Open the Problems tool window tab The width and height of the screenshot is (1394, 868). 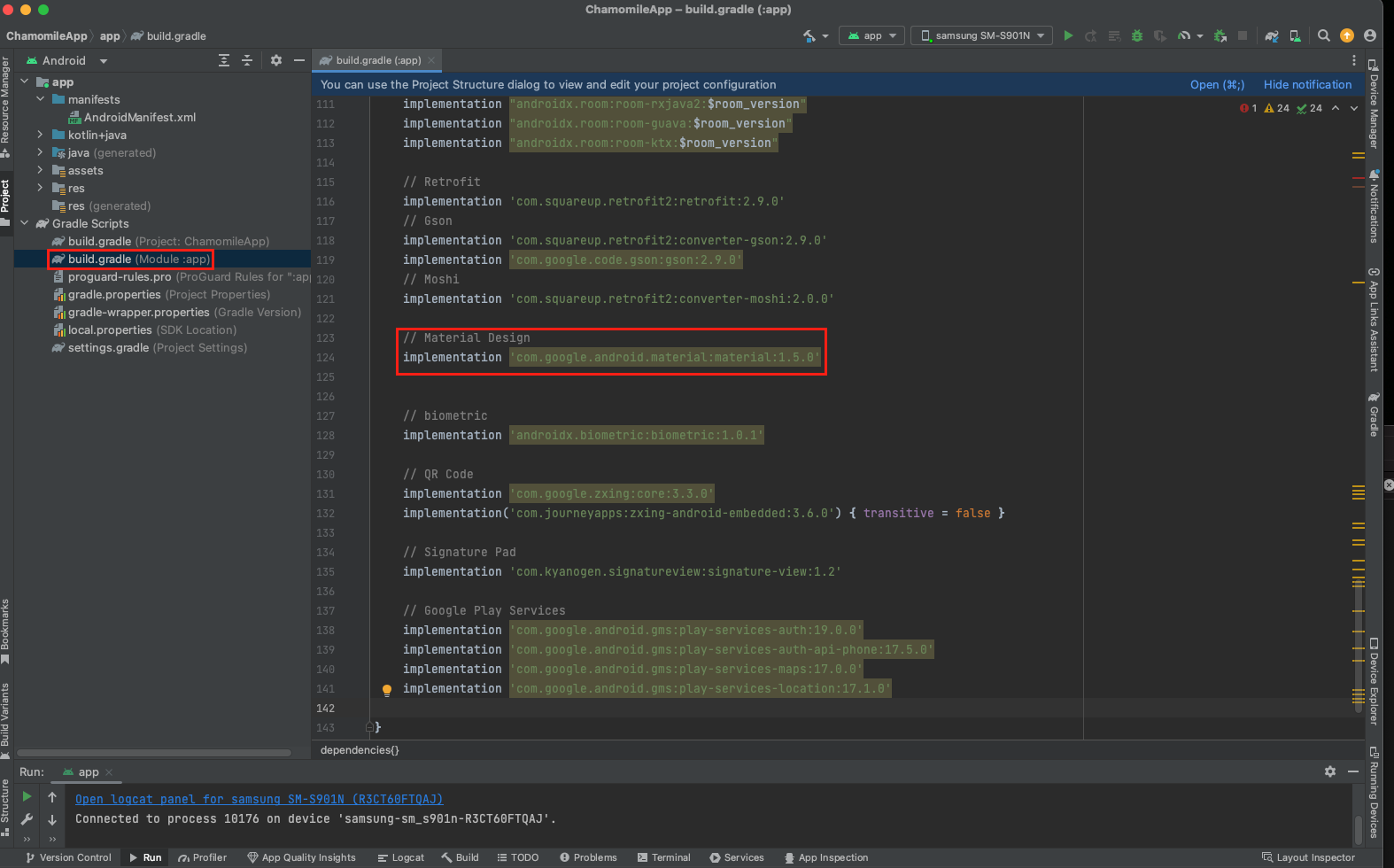coord(588,857)
